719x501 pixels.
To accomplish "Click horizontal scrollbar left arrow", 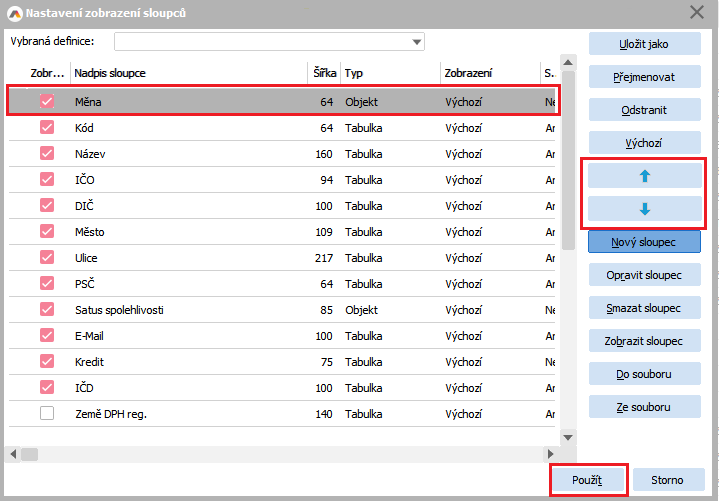I will (x=13, y=454).
